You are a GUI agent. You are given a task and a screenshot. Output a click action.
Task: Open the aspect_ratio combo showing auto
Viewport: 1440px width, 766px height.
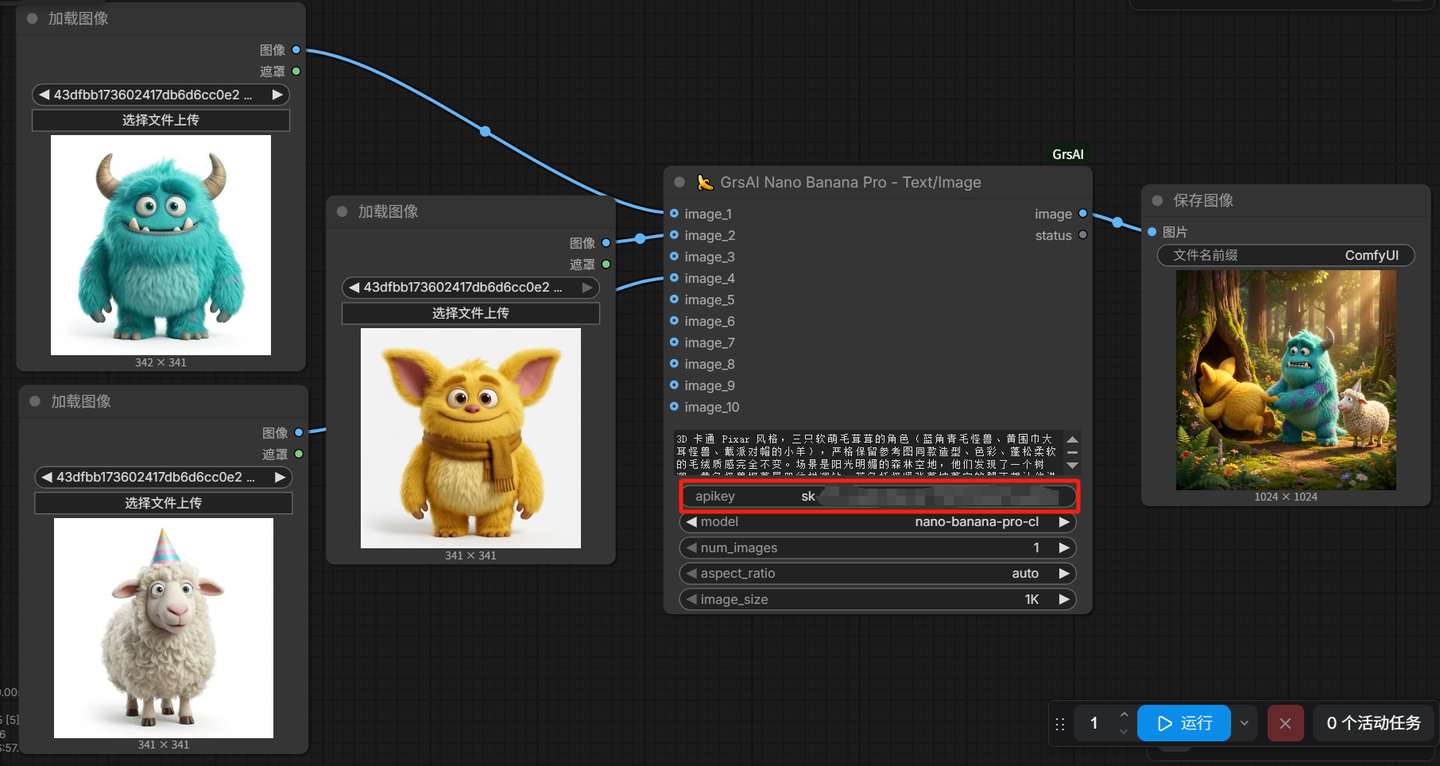pyautogui.click(x=878, y=574)
